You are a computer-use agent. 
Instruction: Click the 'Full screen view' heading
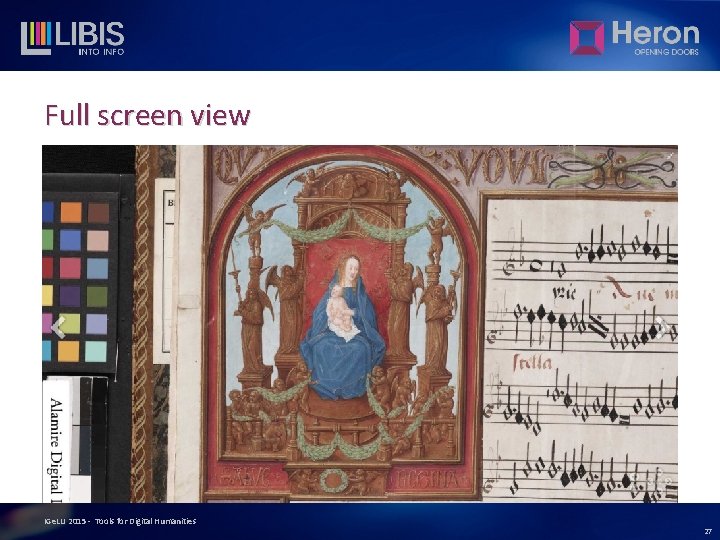[x=148, y=115]
